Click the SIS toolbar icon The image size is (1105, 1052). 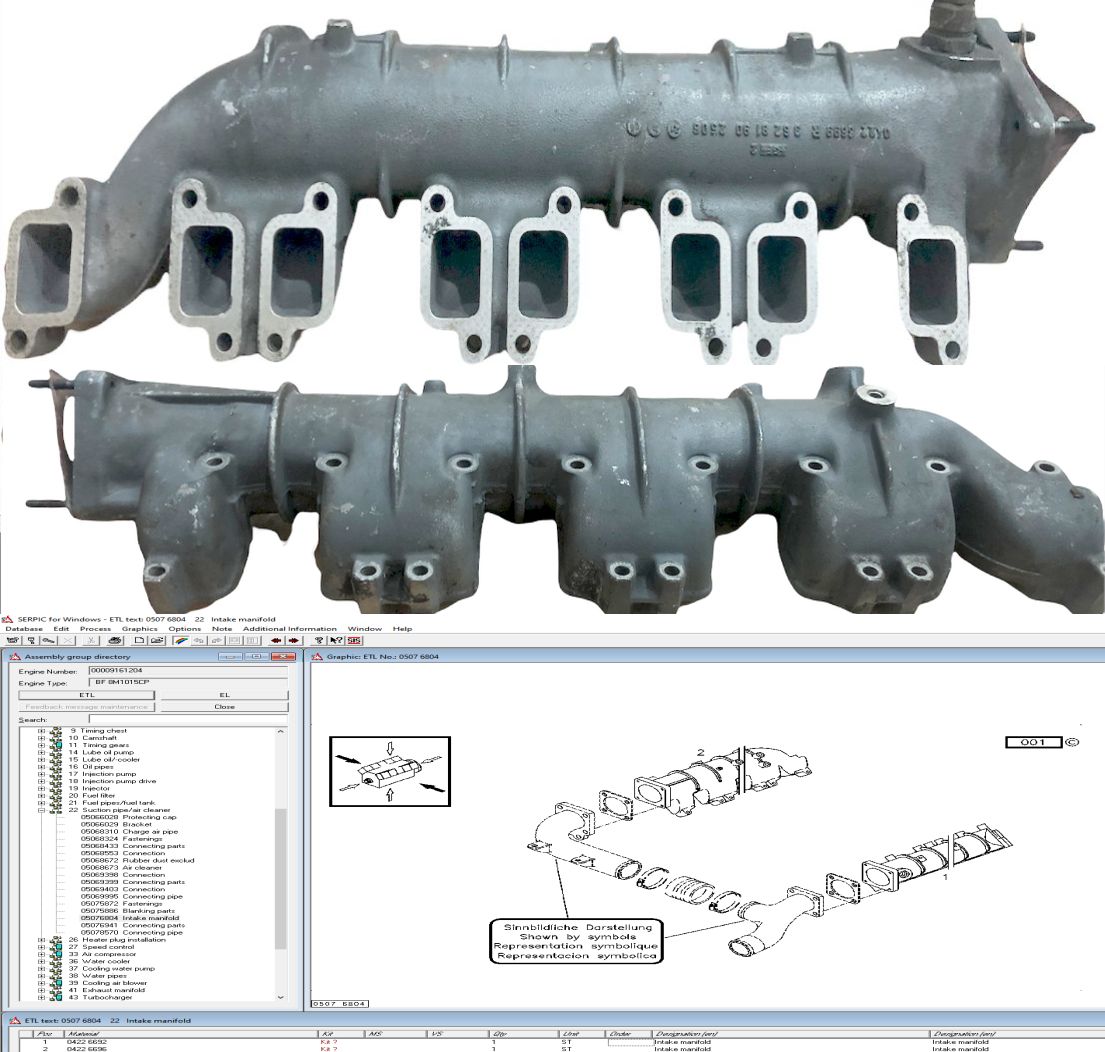354,640
